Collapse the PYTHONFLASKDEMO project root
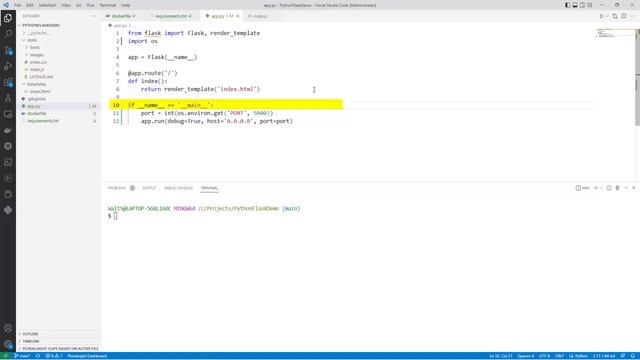The width and height of the screenshot is (640, 360). click(40, 25)
